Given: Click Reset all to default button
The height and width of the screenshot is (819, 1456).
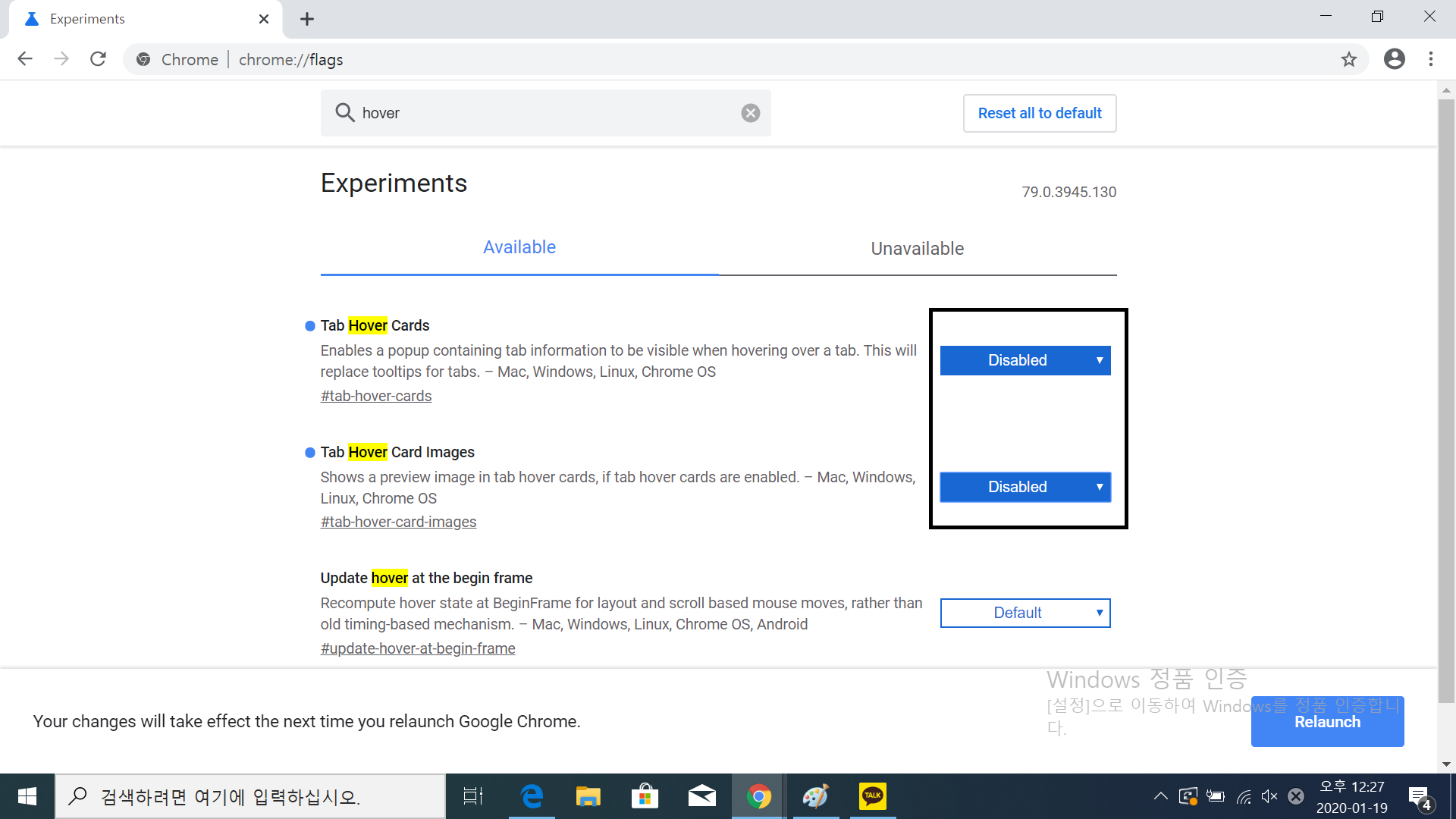Looking at the screenshot, I should tap(1040, 113).
